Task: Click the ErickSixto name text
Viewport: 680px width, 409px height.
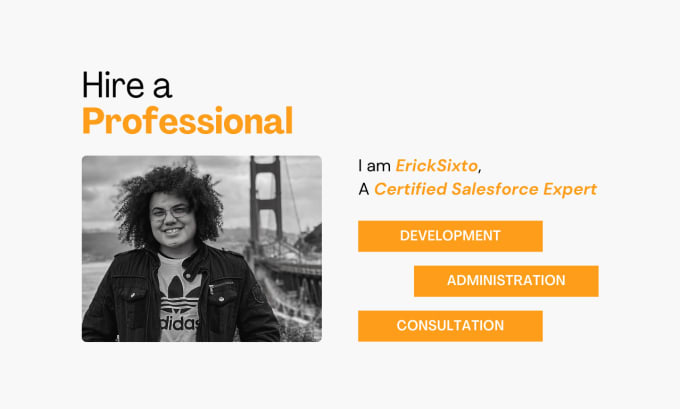Action: tap(436, 166)
